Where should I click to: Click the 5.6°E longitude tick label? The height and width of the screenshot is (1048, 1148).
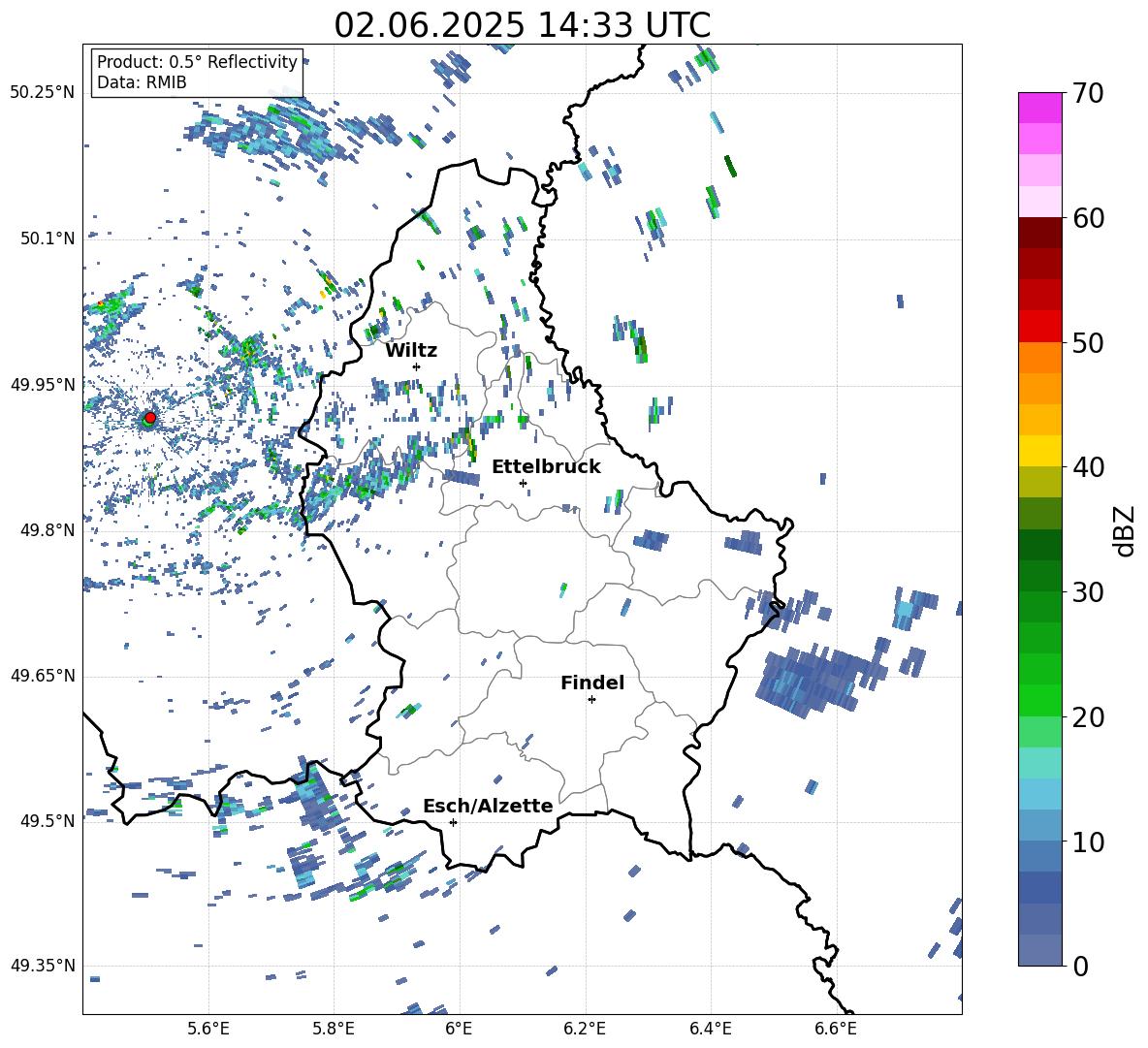point(208,1029)
